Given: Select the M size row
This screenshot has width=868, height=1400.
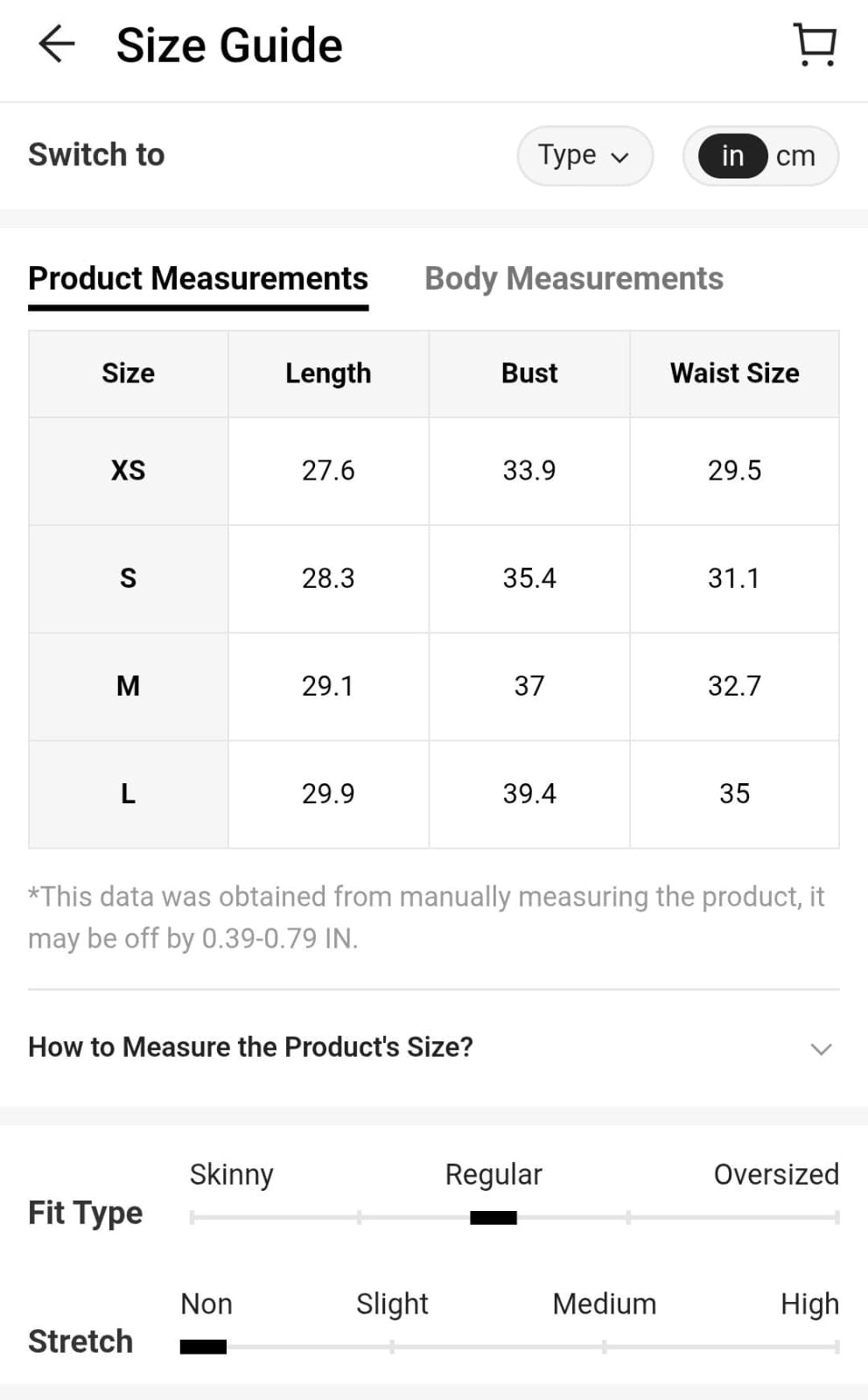Looking at the screenshot, I should 128,686.
